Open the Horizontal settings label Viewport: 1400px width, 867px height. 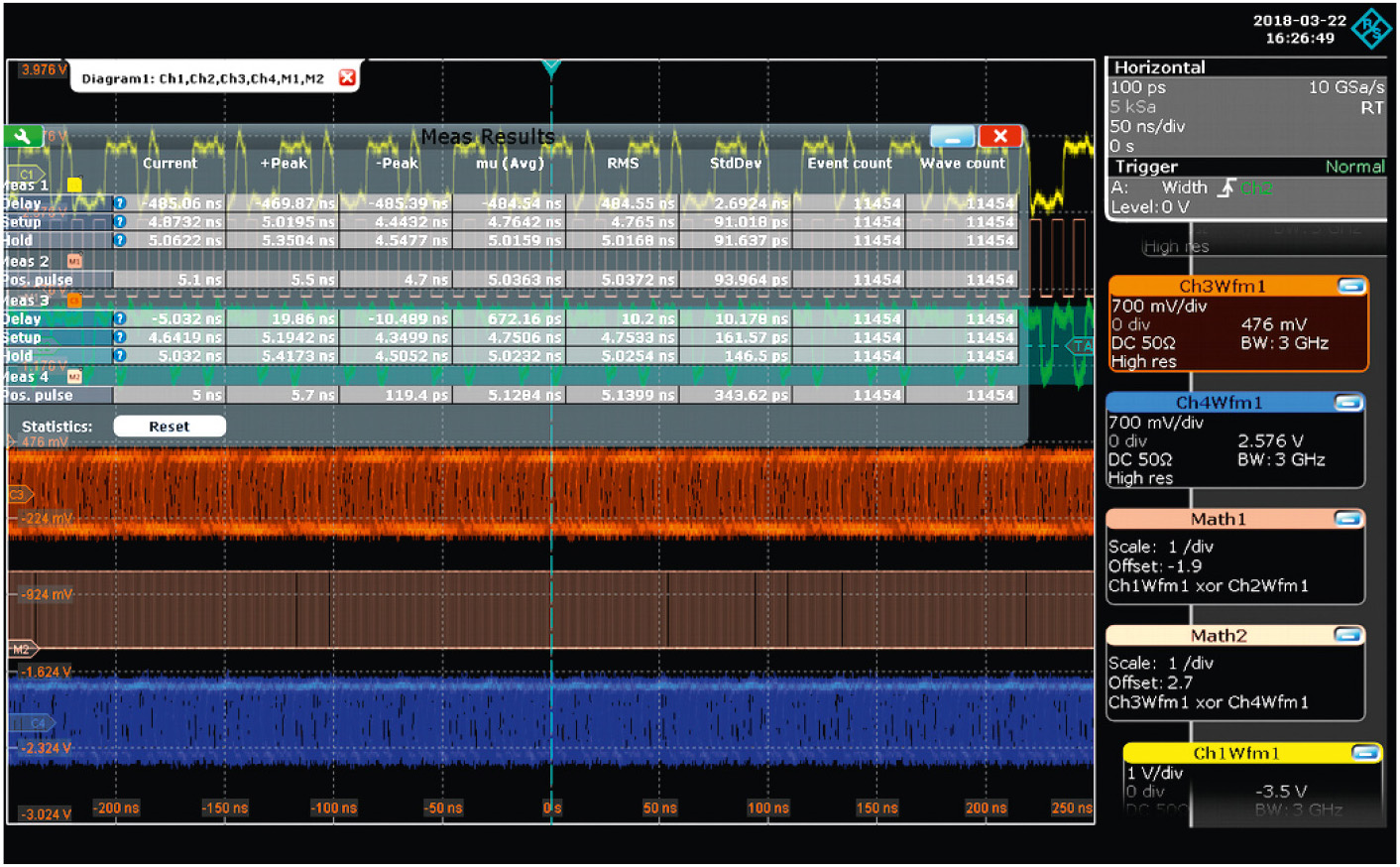[1159, 67]
